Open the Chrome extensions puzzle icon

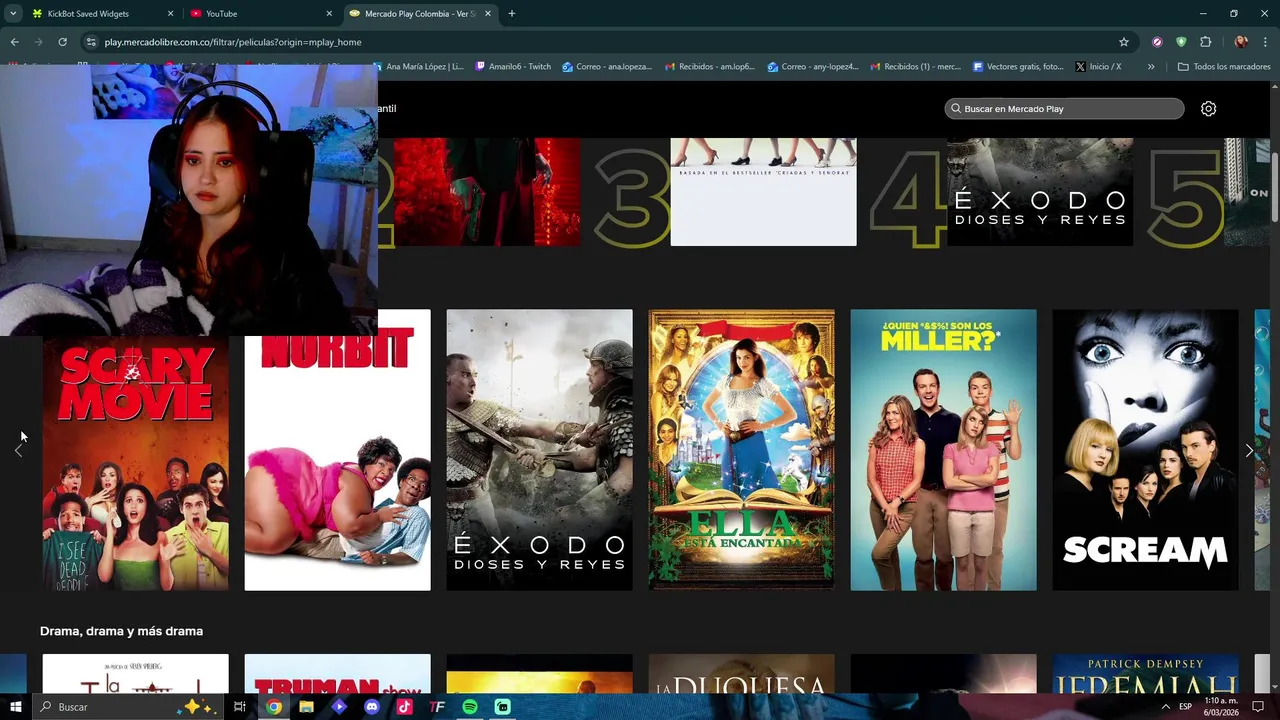tap(1205, 42)
